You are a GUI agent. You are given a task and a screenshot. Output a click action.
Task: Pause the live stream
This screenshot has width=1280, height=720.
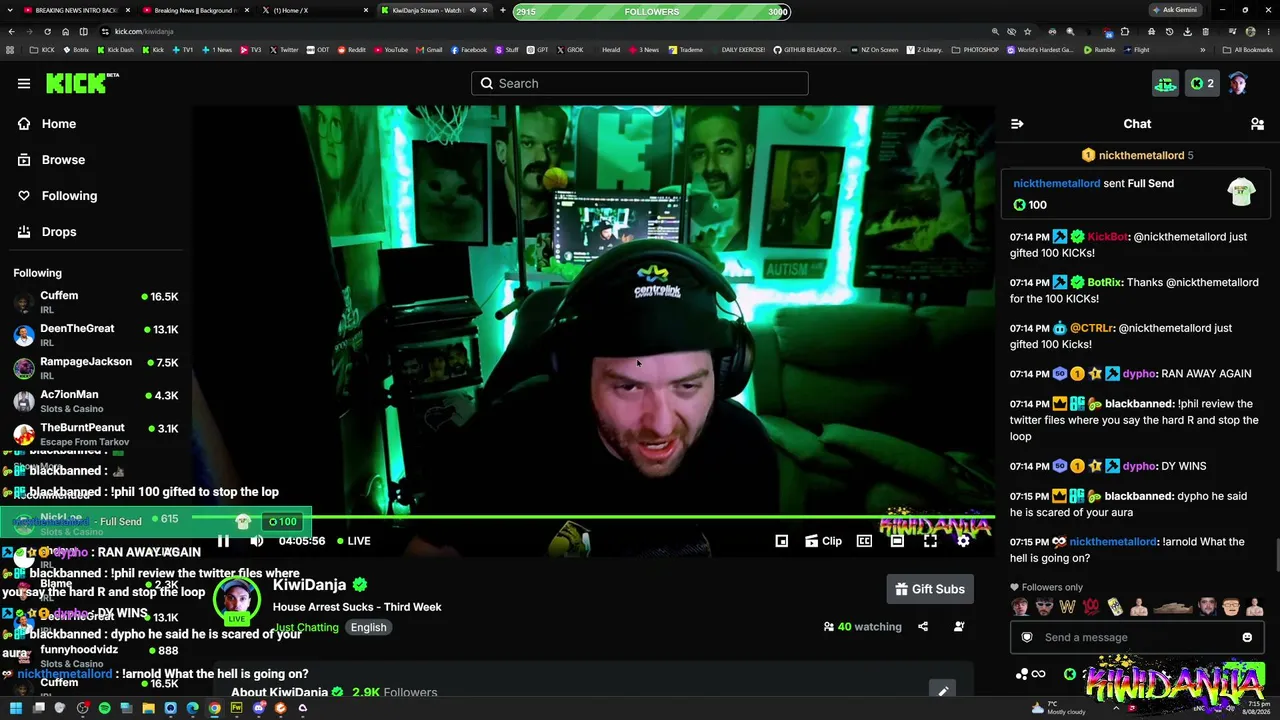coord(223,541)
